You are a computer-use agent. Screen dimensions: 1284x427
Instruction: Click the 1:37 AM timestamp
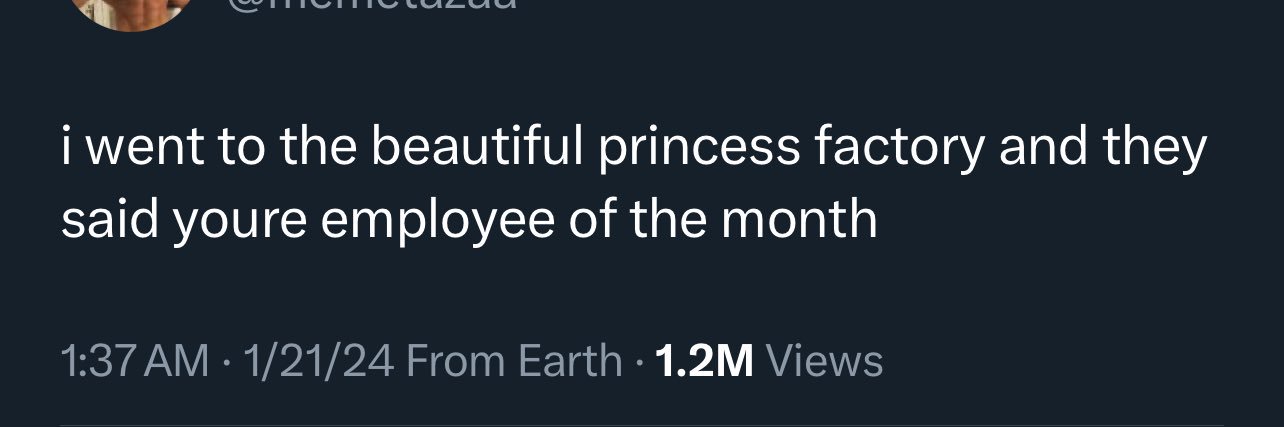(135, 361)
